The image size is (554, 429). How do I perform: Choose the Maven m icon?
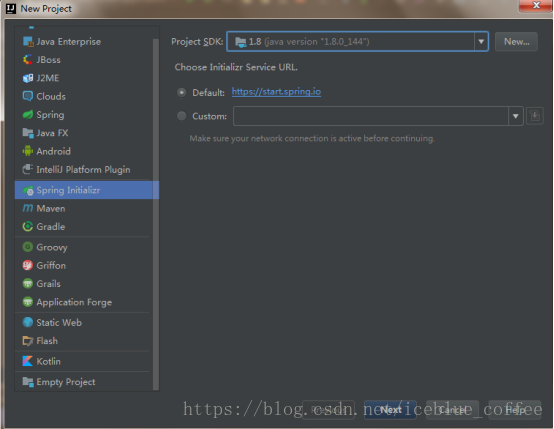point(28,208)
